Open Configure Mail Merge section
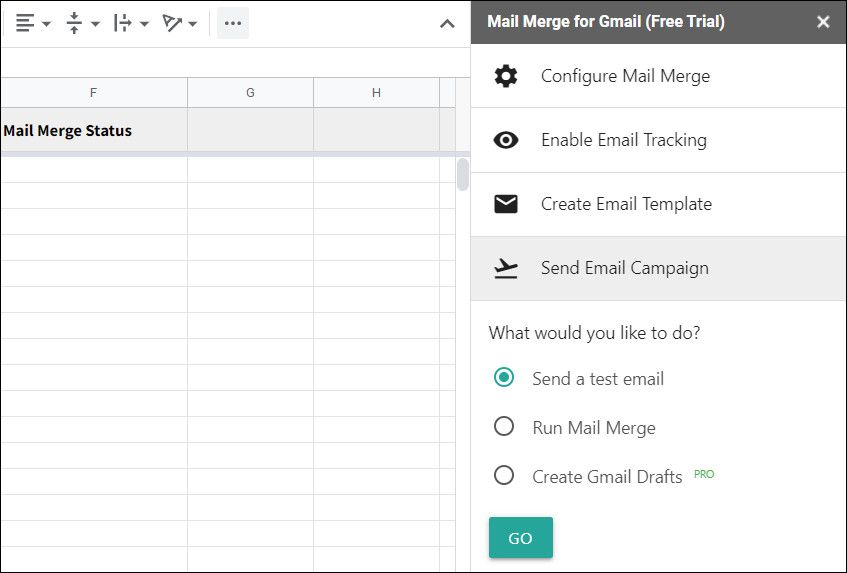 point(658,76)
